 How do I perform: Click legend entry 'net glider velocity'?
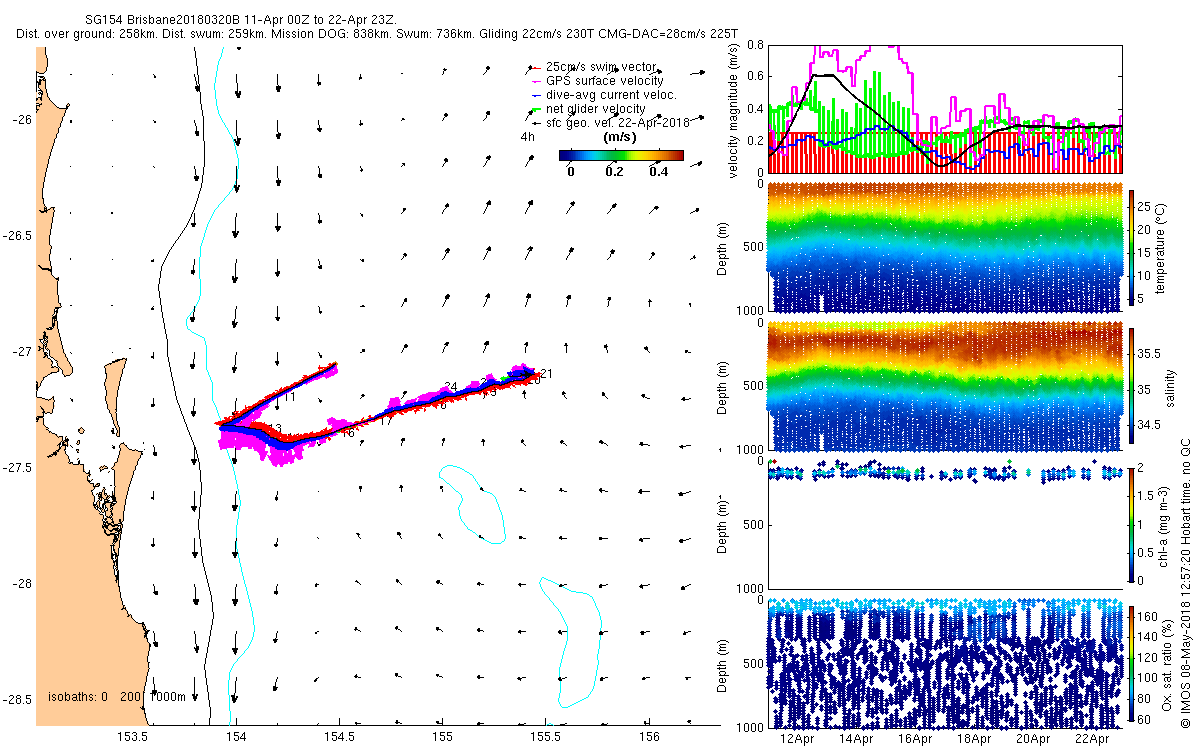pyautogui.click(x=595, y=109)
